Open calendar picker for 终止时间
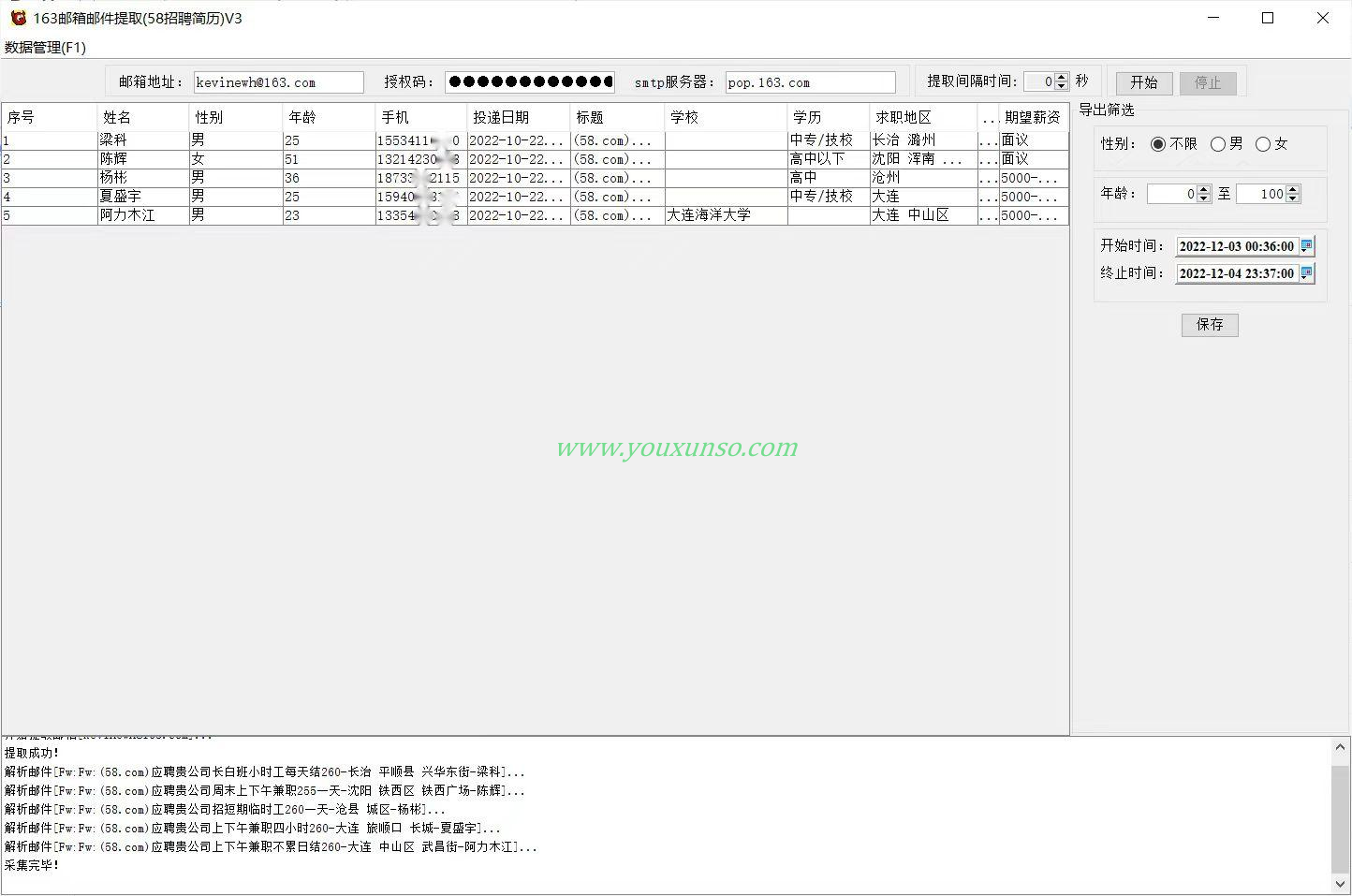Viewport: 1352px width, 896px height. (1306, 273)
